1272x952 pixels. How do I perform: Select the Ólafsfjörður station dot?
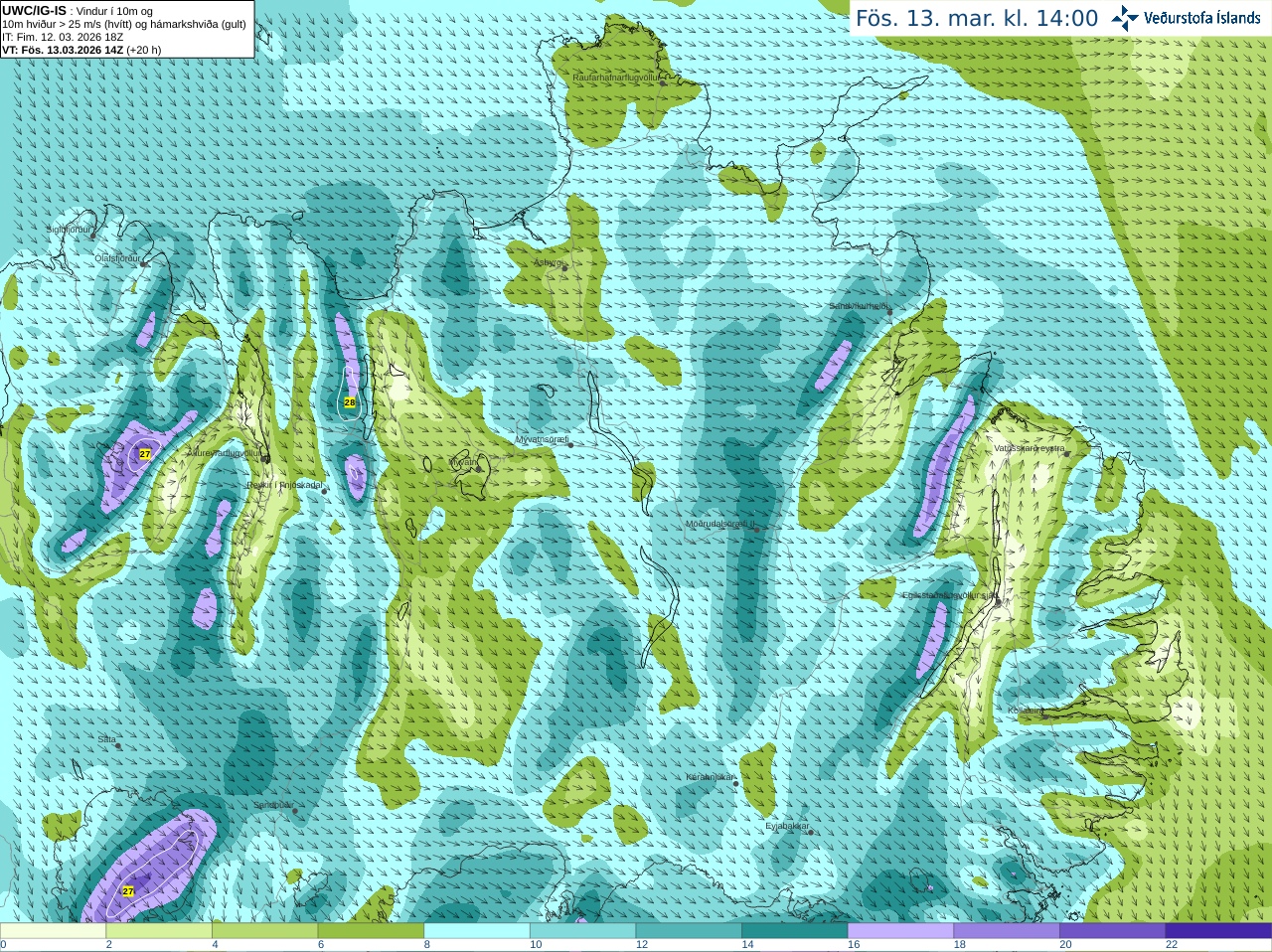[144, 263]
